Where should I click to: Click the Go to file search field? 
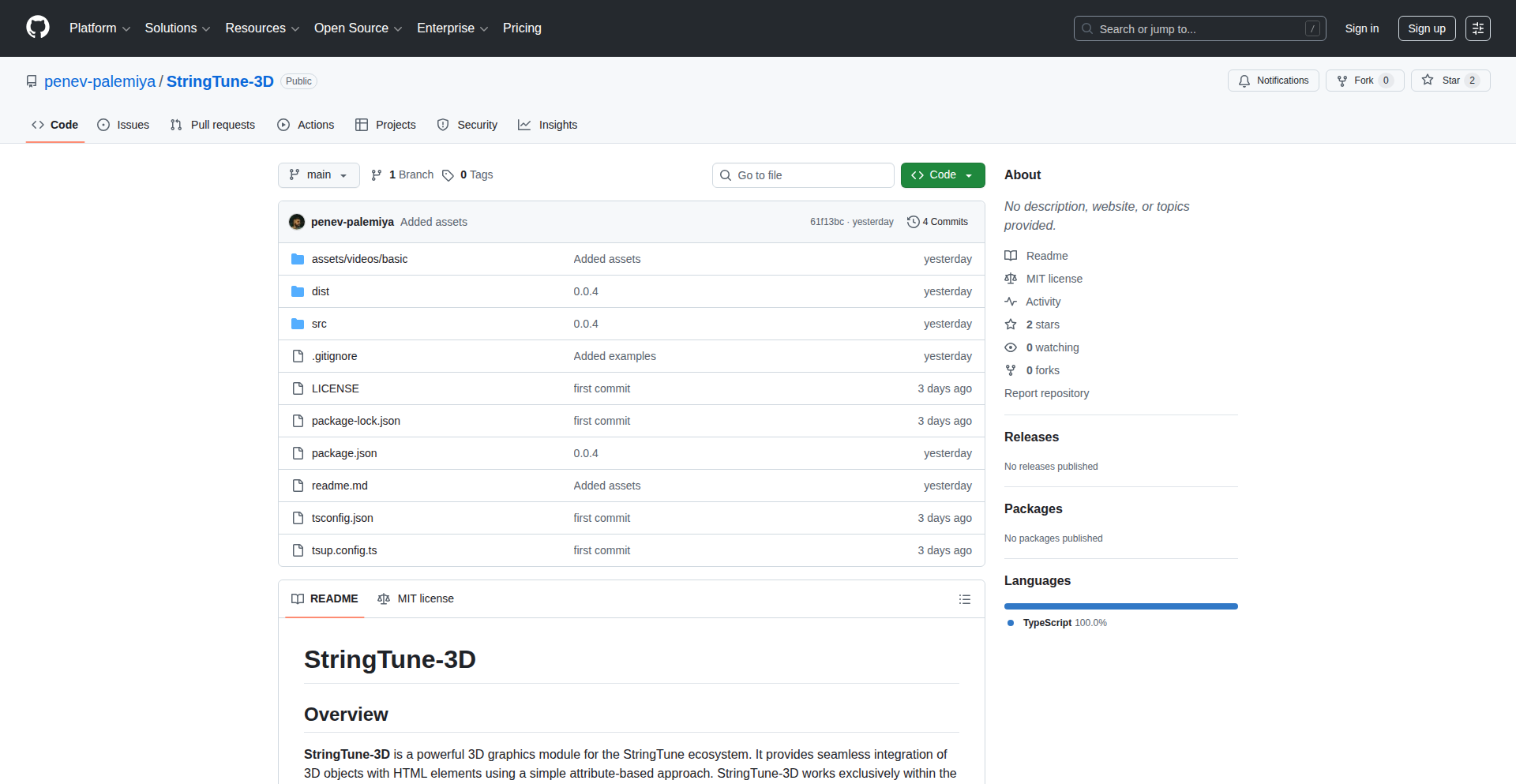(x=803, y=175)
